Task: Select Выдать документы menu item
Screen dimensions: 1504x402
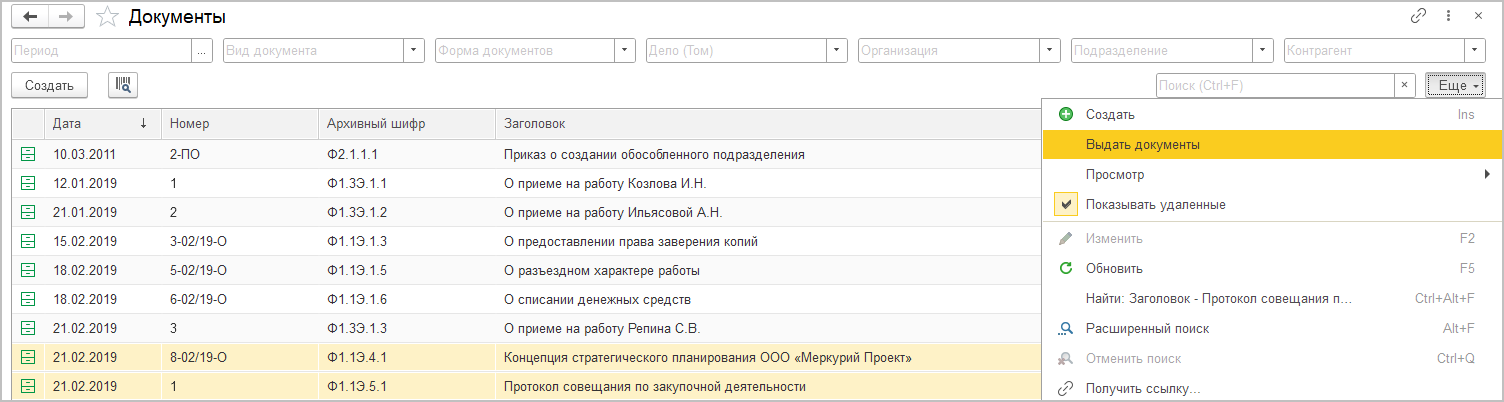Action: (1143, 145)
